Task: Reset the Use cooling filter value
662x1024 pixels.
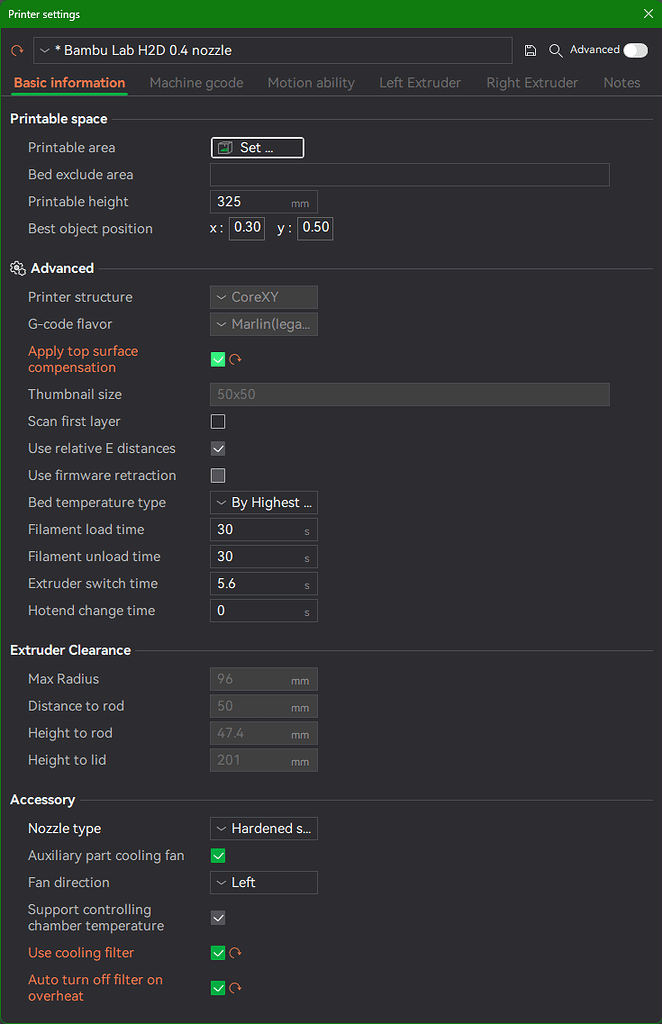Action: [x=236, y=953]
